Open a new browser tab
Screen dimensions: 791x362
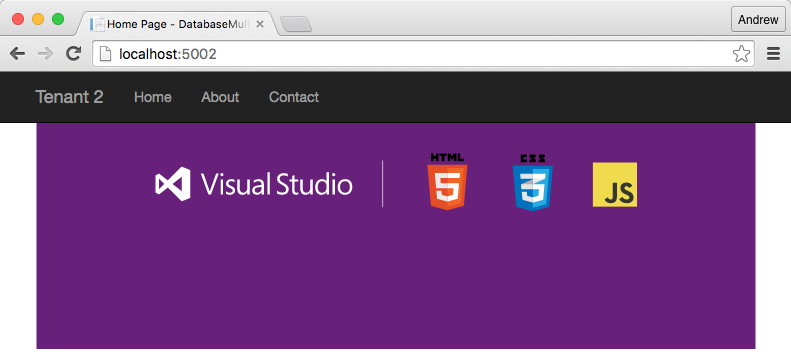(296, 24)
